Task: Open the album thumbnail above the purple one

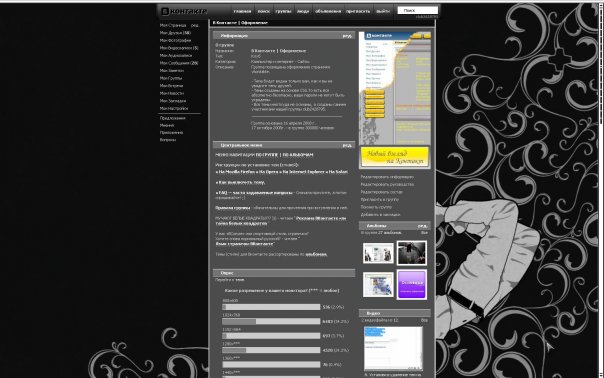Action: click(412, 253)
